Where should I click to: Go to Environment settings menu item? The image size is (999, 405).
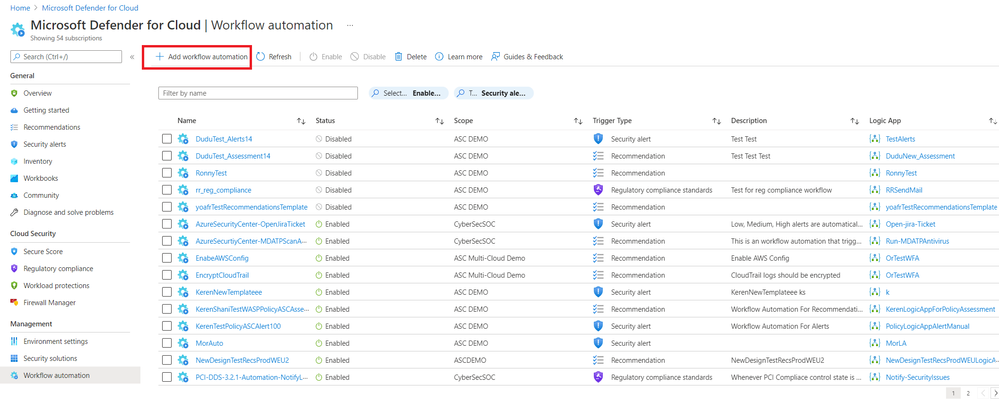point(56,342)
